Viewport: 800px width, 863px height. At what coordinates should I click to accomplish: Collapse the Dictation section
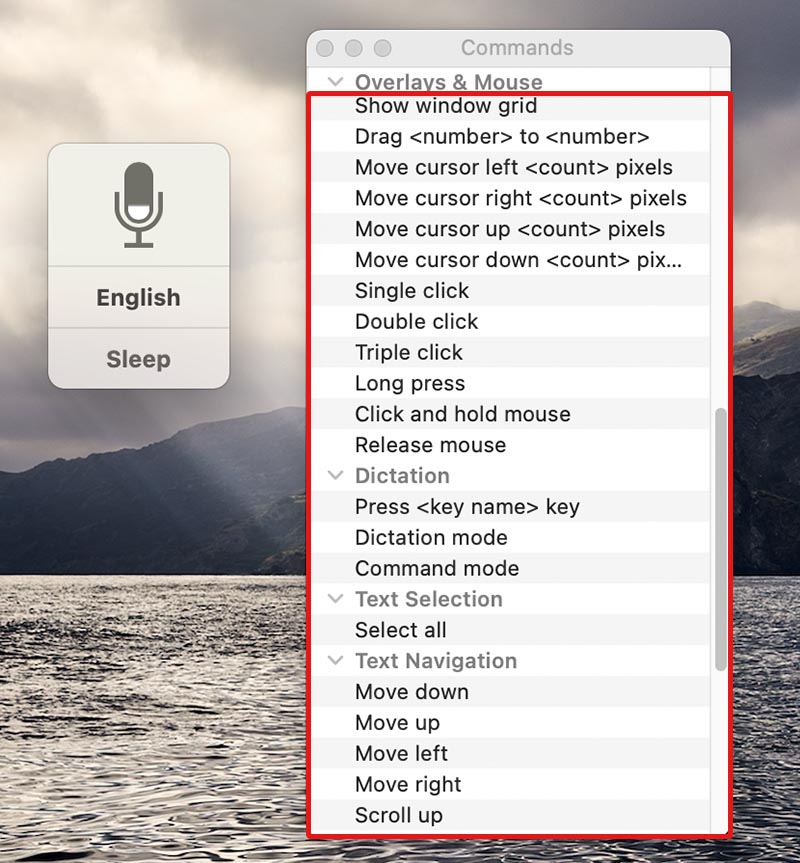335,476
